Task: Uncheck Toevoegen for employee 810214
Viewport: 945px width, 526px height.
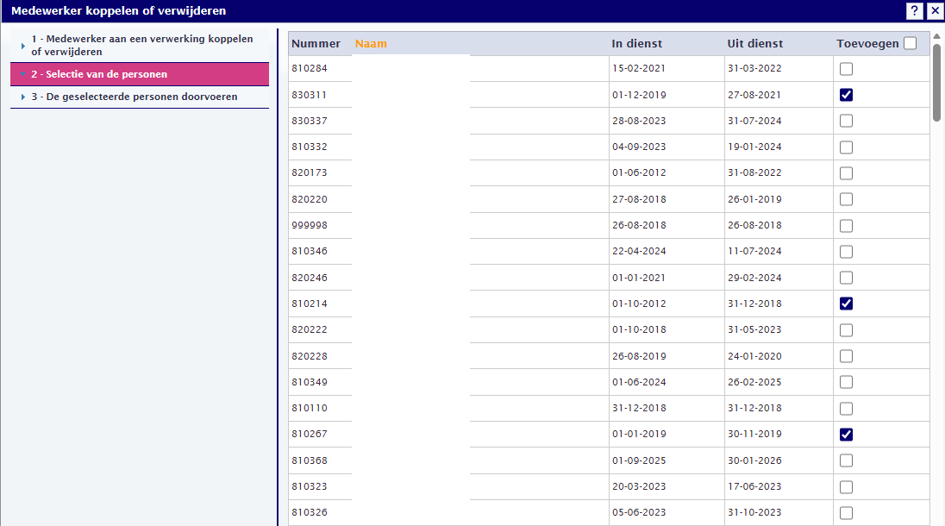Action: (x=846, y=304)
